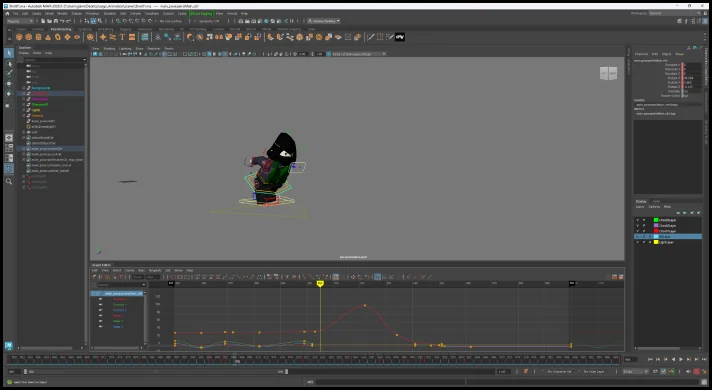This screenshot has height=390, width=712.
Task: Click the yellow LightLayer color swatch
Action: click(656, 242)
